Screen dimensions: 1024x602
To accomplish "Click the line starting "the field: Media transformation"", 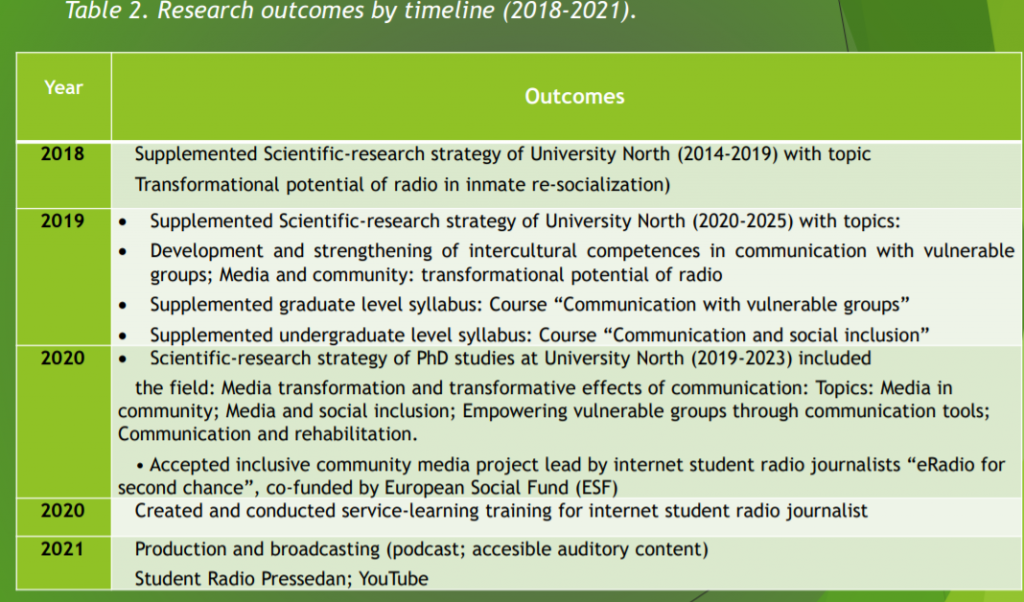I will 543,388.
